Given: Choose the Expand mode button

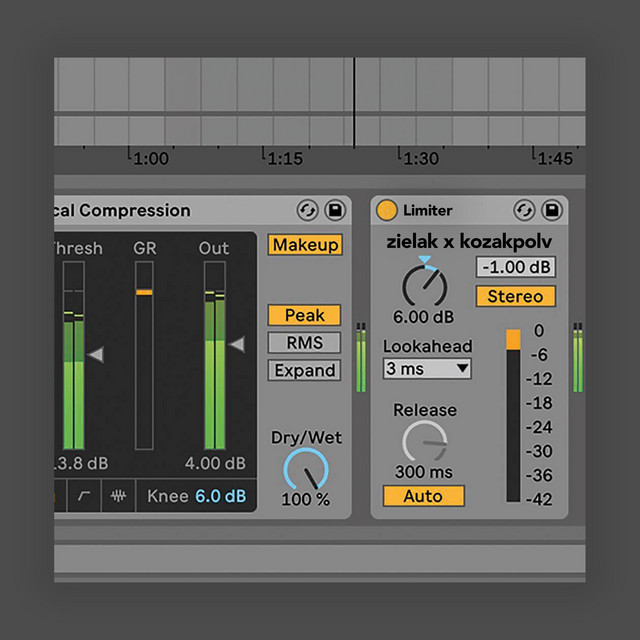Looking at the screenshot, I should (304, 370).
